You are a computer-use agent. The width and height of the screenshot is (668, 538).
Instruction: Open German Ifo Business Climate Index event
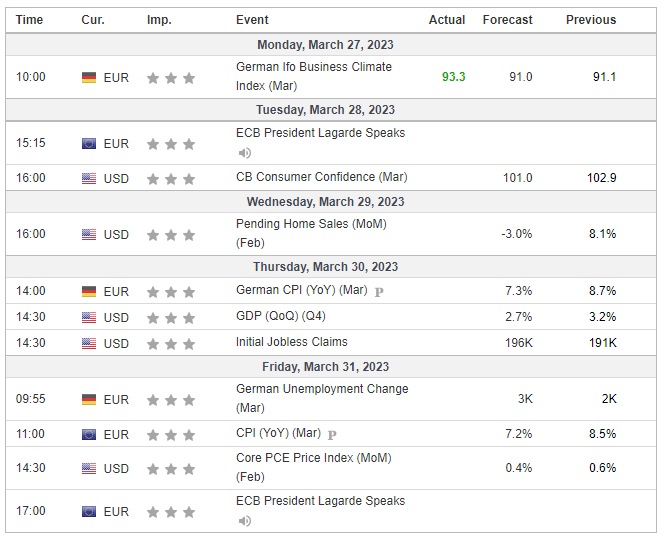314,76
